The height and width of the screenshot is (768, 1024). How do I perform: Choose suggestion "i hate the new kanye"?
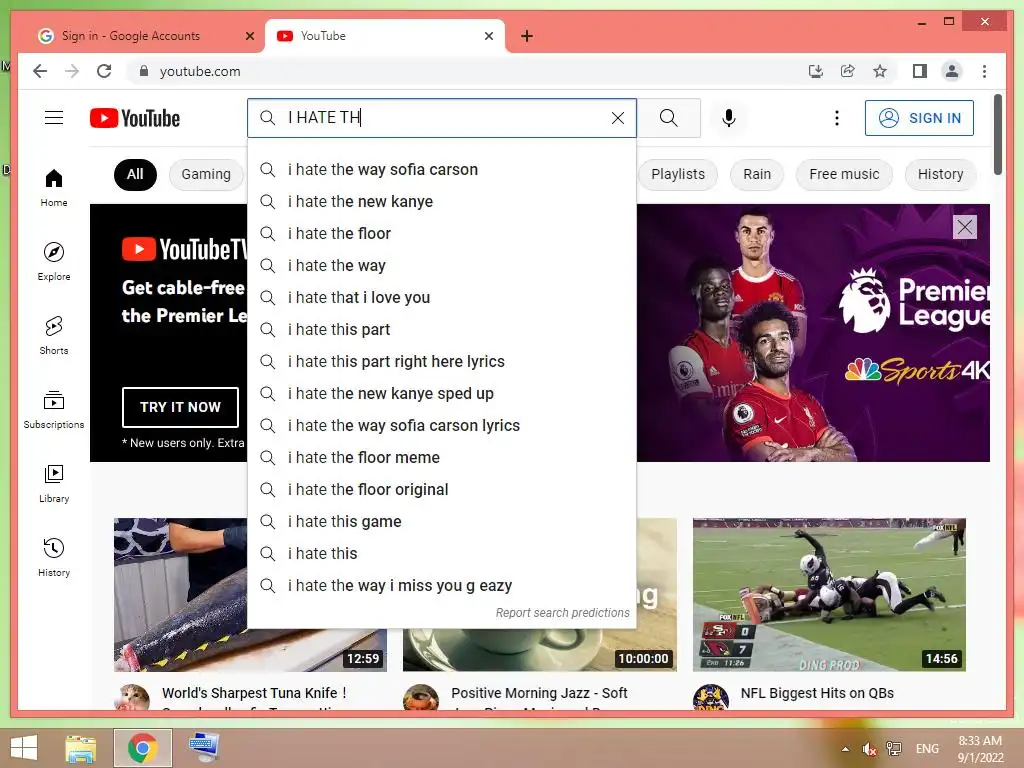pyautogui.click(x=441, y=202)
